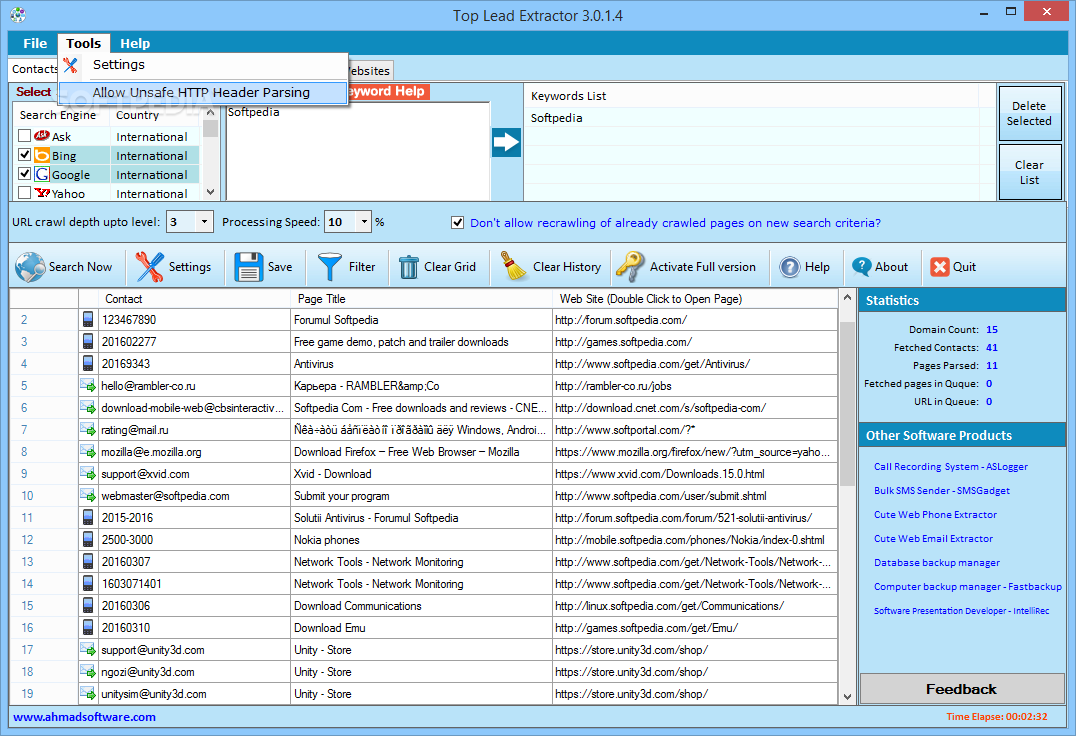Image resolution: width=1076 pixels, height=736 pixels.
Task: Open Computer backup manager - Fastbackup link
Action: click(968, 586)
